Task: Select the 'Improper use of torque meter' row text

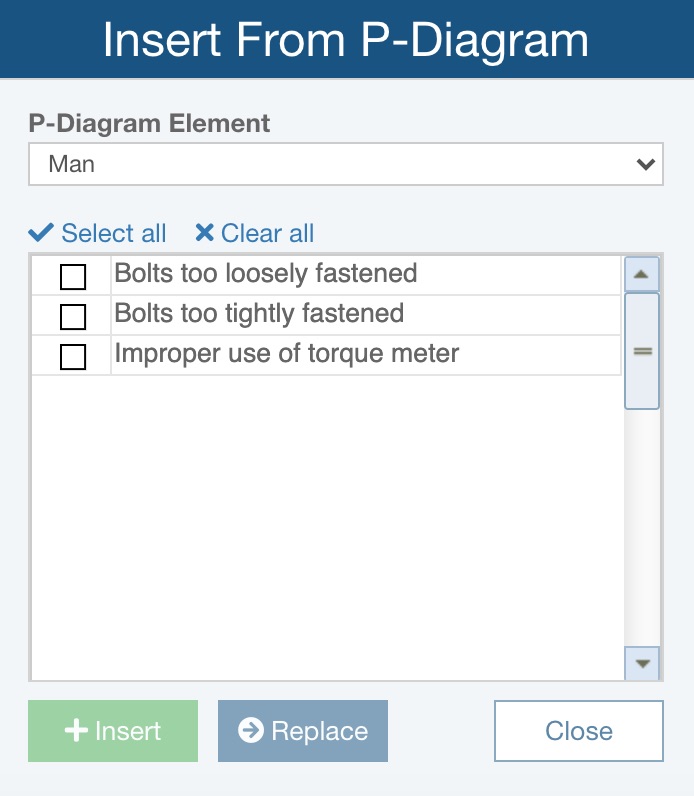Action: pos(287,354)
